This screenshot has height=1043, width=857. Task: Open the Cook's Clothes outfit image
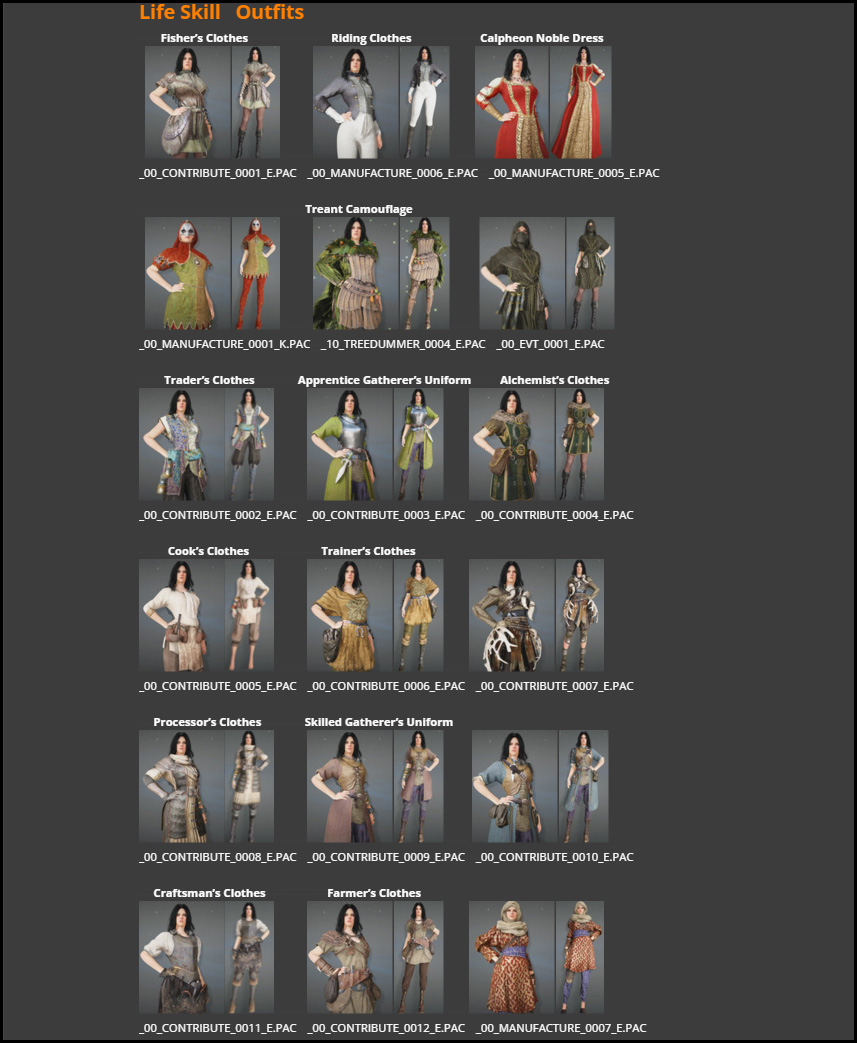(x=206, y=615)
